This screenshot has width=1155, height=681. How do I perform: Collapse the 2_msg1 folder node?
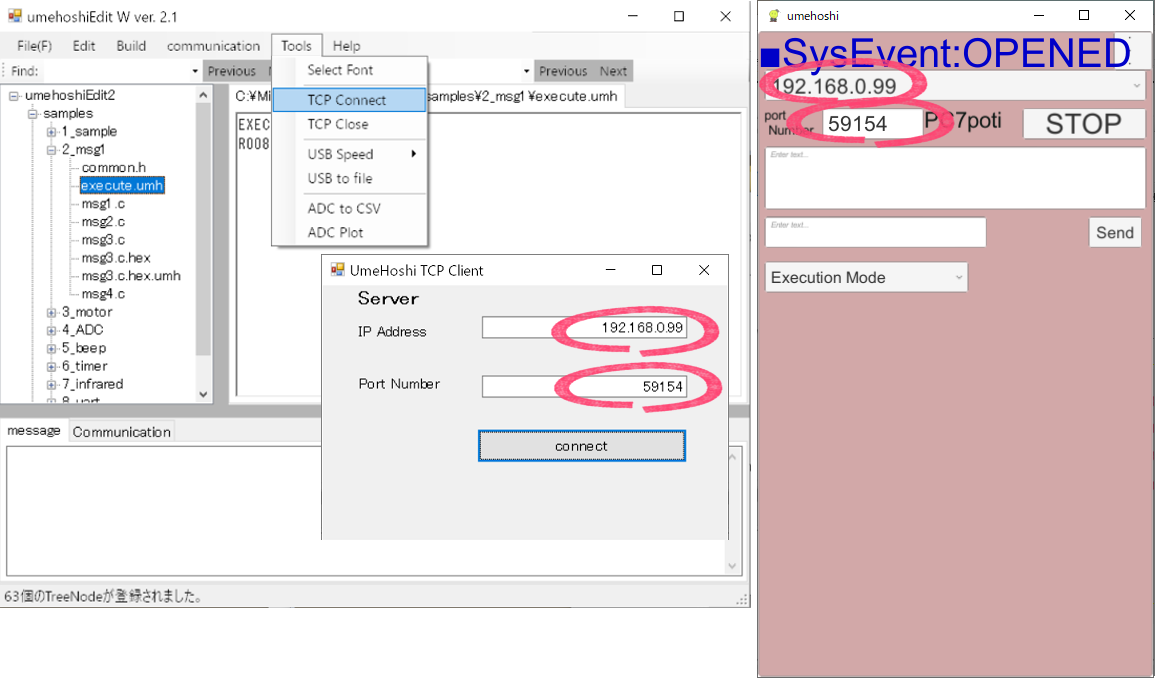[52, 150]
